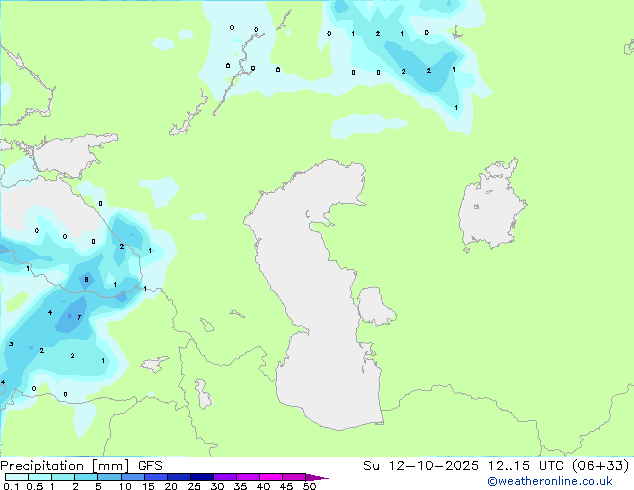Screen dimensions: 634x490
Task: Click the precipitation value '8' on the map
Action: [x=86, y=279]
